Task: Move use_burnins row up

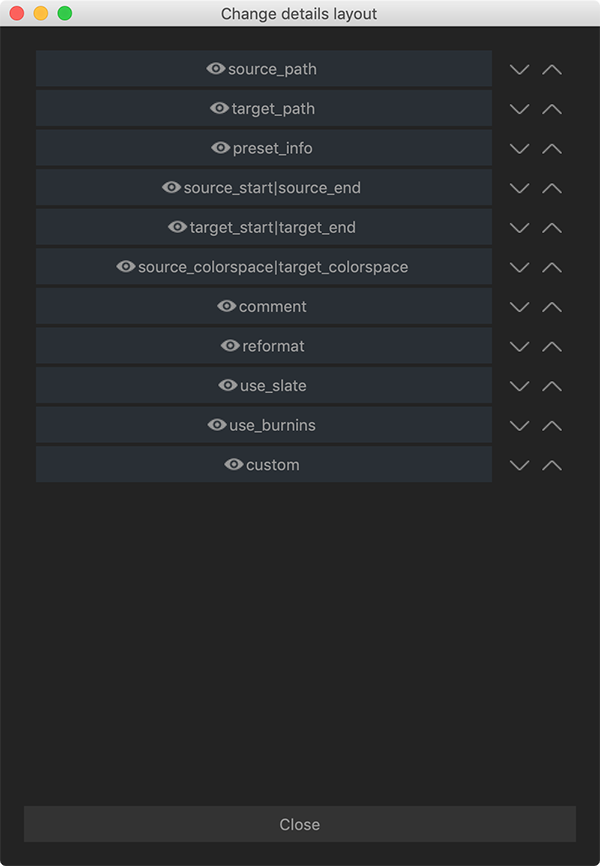Action: 552,426
